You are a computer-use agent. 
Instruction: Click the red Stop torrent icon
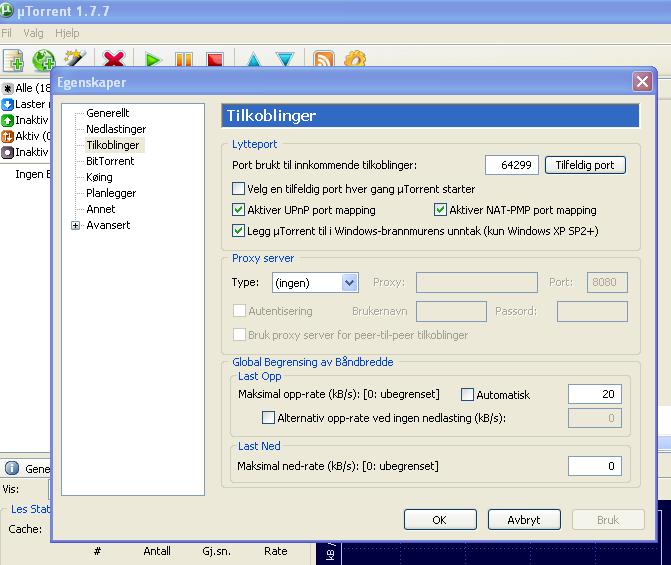tap(215, 59)
